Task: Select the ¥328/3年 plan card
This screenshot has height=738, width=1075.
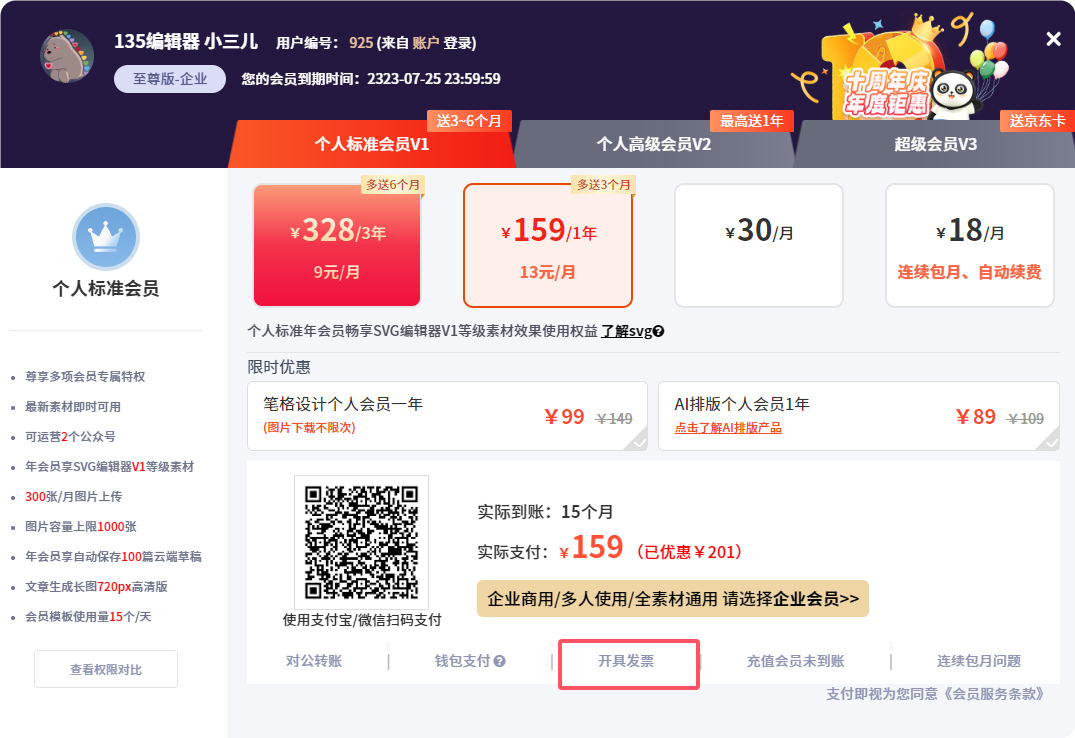Action: click(337, 246)
